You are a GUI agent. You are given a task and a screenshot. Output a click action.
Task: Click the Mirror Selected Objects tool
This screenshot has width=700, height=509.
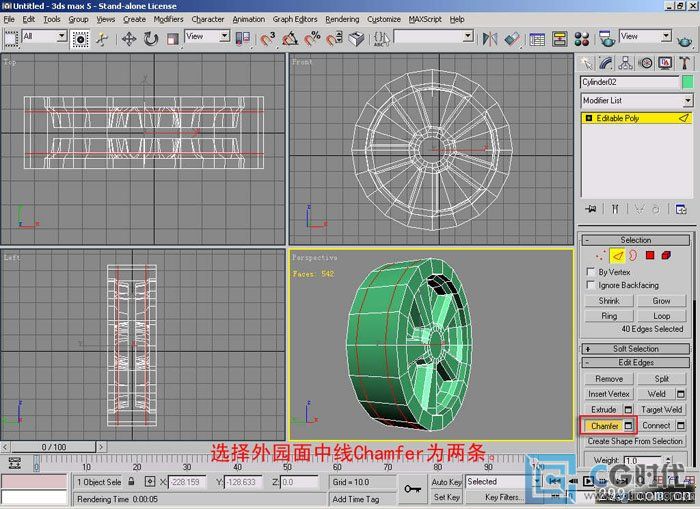(x=490, y=39)
